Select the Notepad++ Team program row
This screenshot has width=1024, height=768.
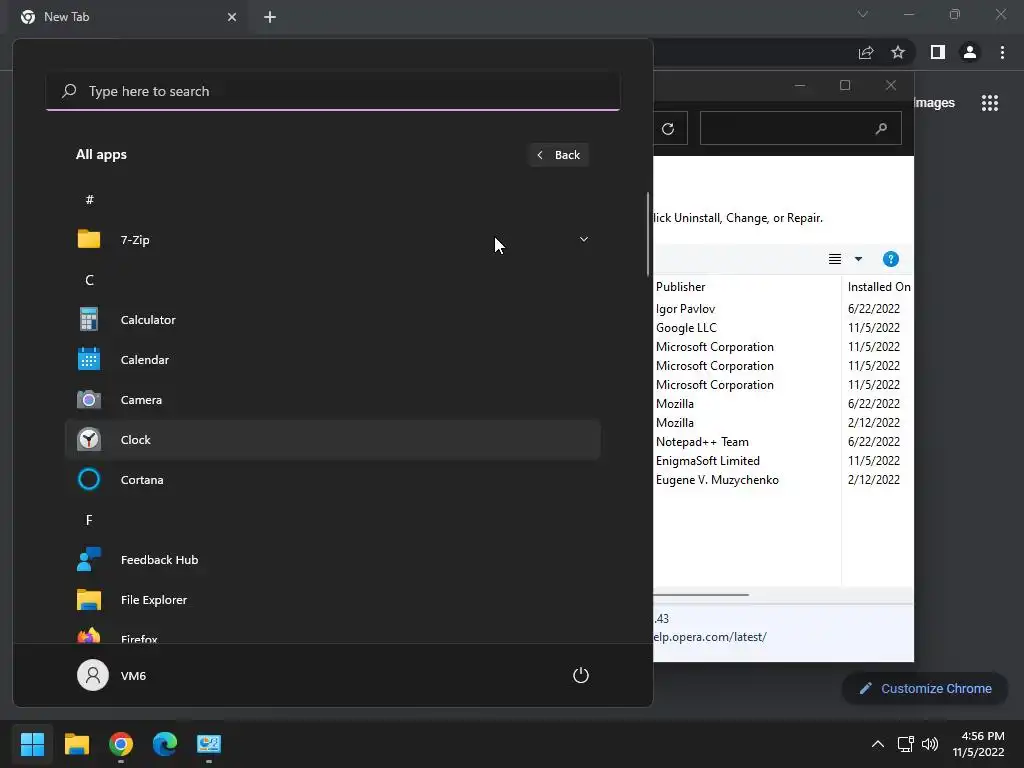click(x=783, y=442)
